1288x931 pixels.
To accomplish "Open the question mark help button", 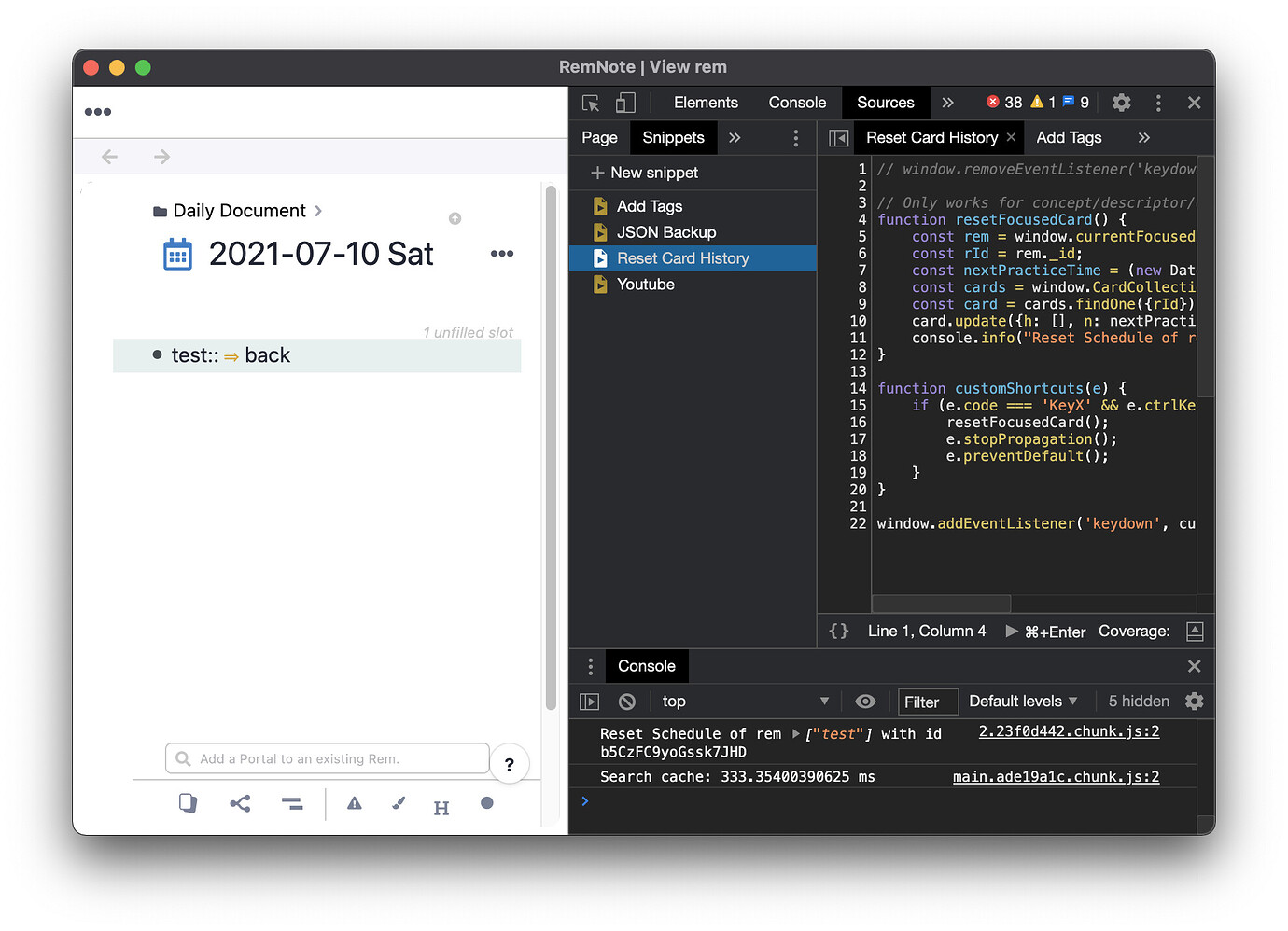I will (x=510, y=764).
